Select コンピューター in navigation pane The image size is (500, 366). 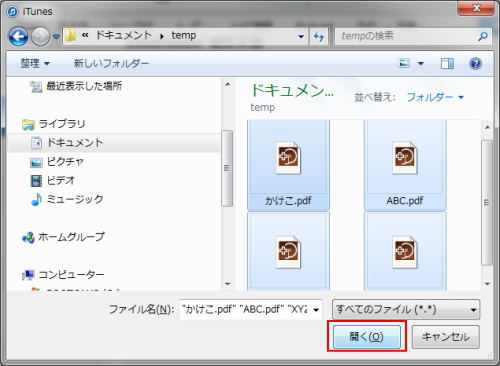click(63, 274)
